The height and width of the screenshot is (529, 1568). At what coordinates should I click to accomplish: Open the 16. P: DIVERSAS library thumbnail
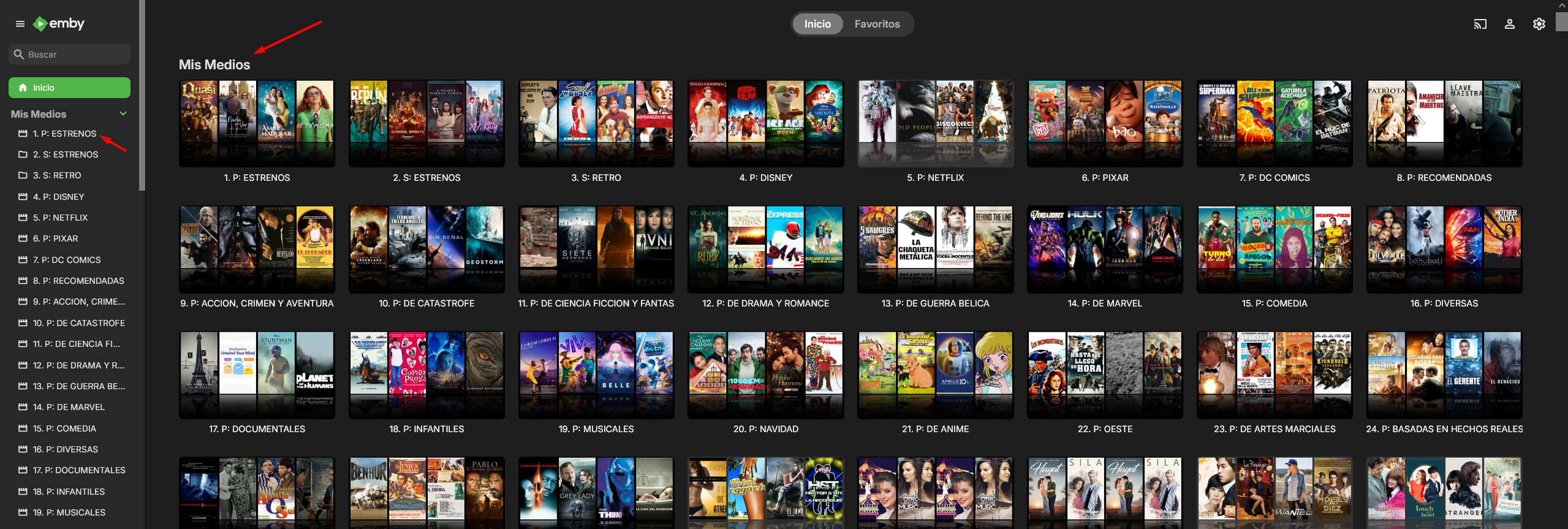coord(1444,249)
